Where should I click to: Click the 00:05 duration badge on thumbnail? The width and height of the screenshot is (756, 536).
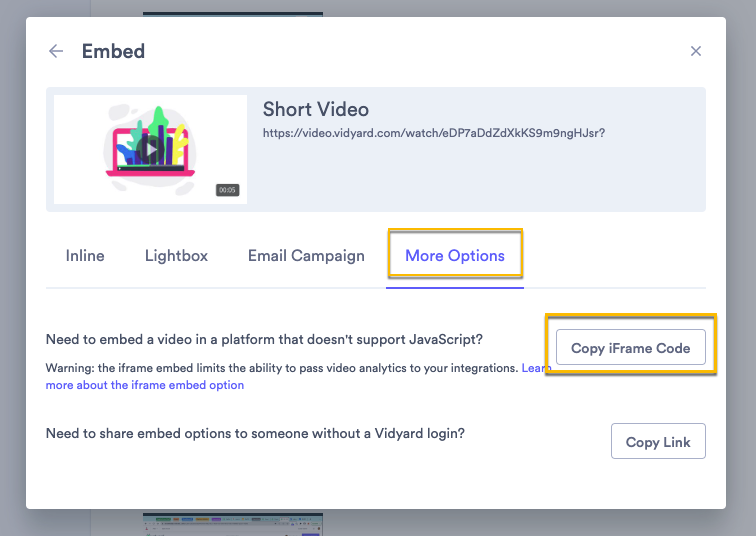[227, 190]
